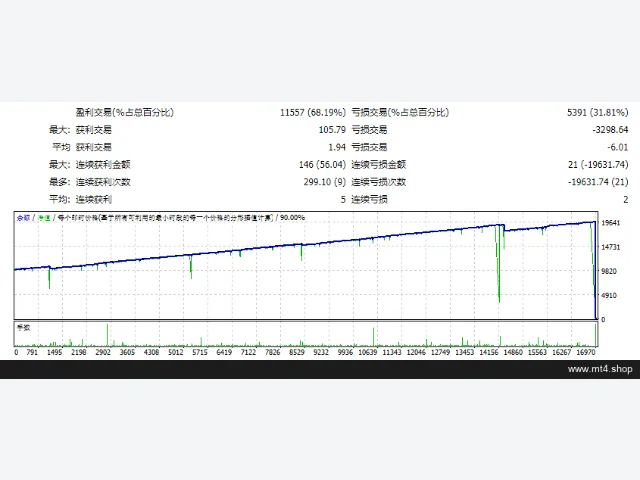Click the average consecutive wins value 5
The height and width of the screenshot is (480, 640).
pos(343,200)
